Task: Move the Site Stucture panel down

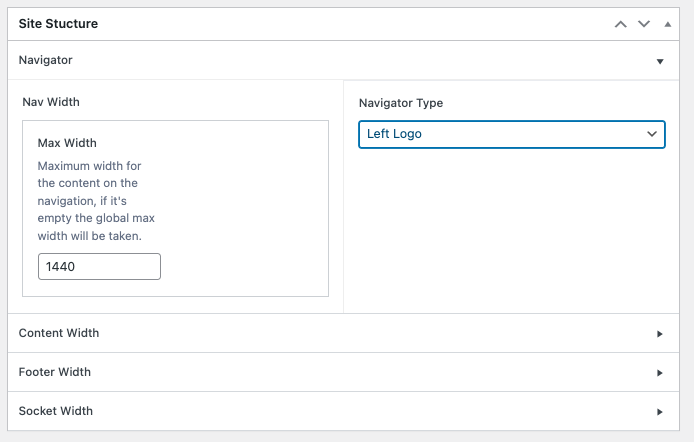Action: click(644, 23)
